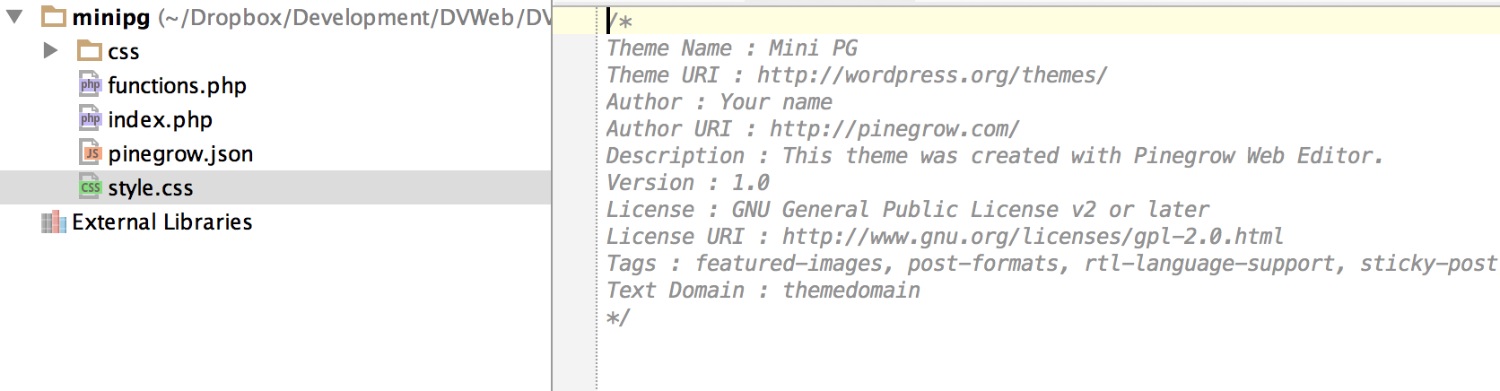Click the 'Author : Your name' line
This screenshot has width=1500, height=391.
point(719,102)
